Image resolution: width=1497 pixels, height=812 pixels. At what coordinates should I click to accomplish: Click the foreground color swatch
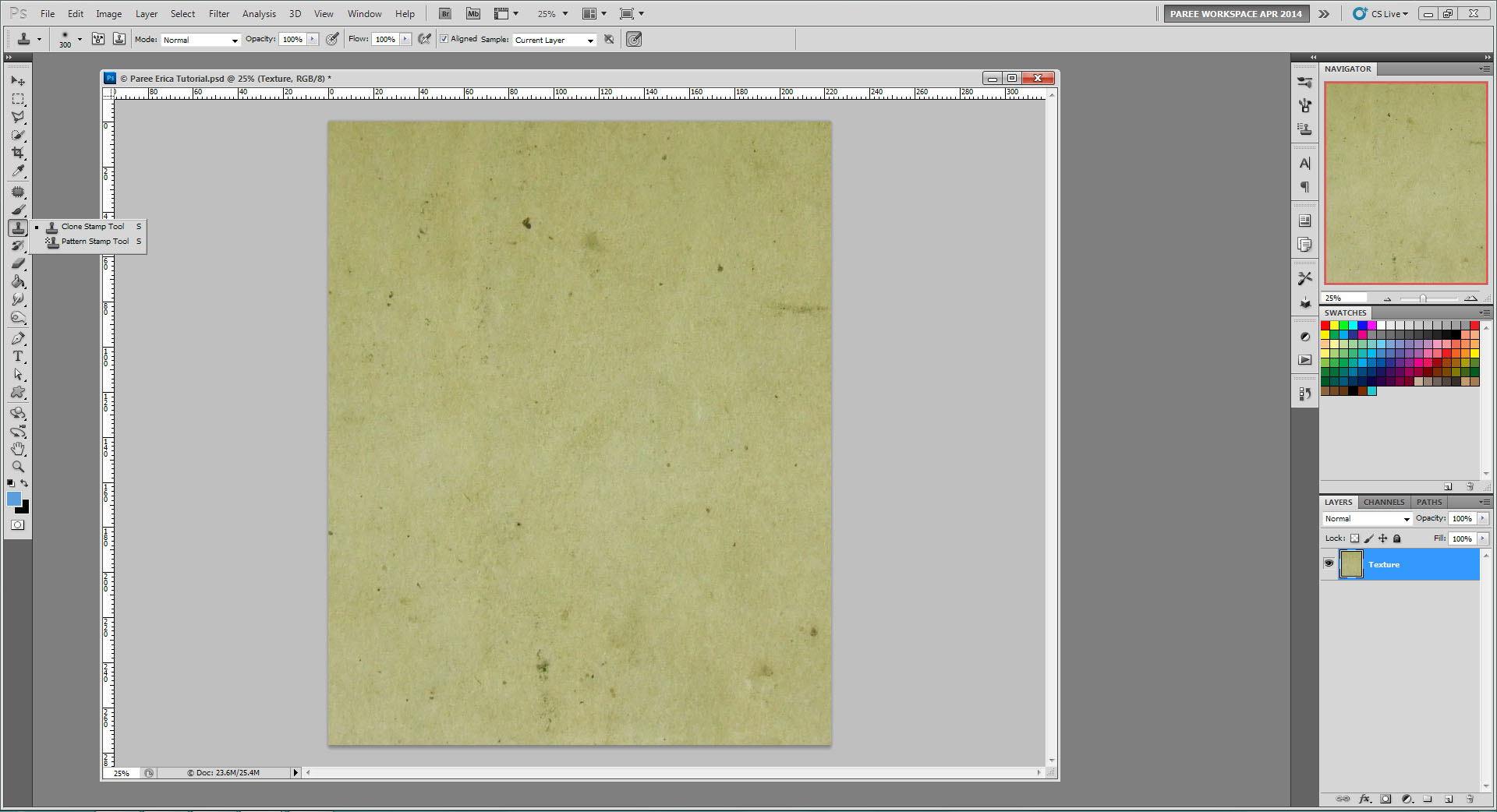point(13,499)
